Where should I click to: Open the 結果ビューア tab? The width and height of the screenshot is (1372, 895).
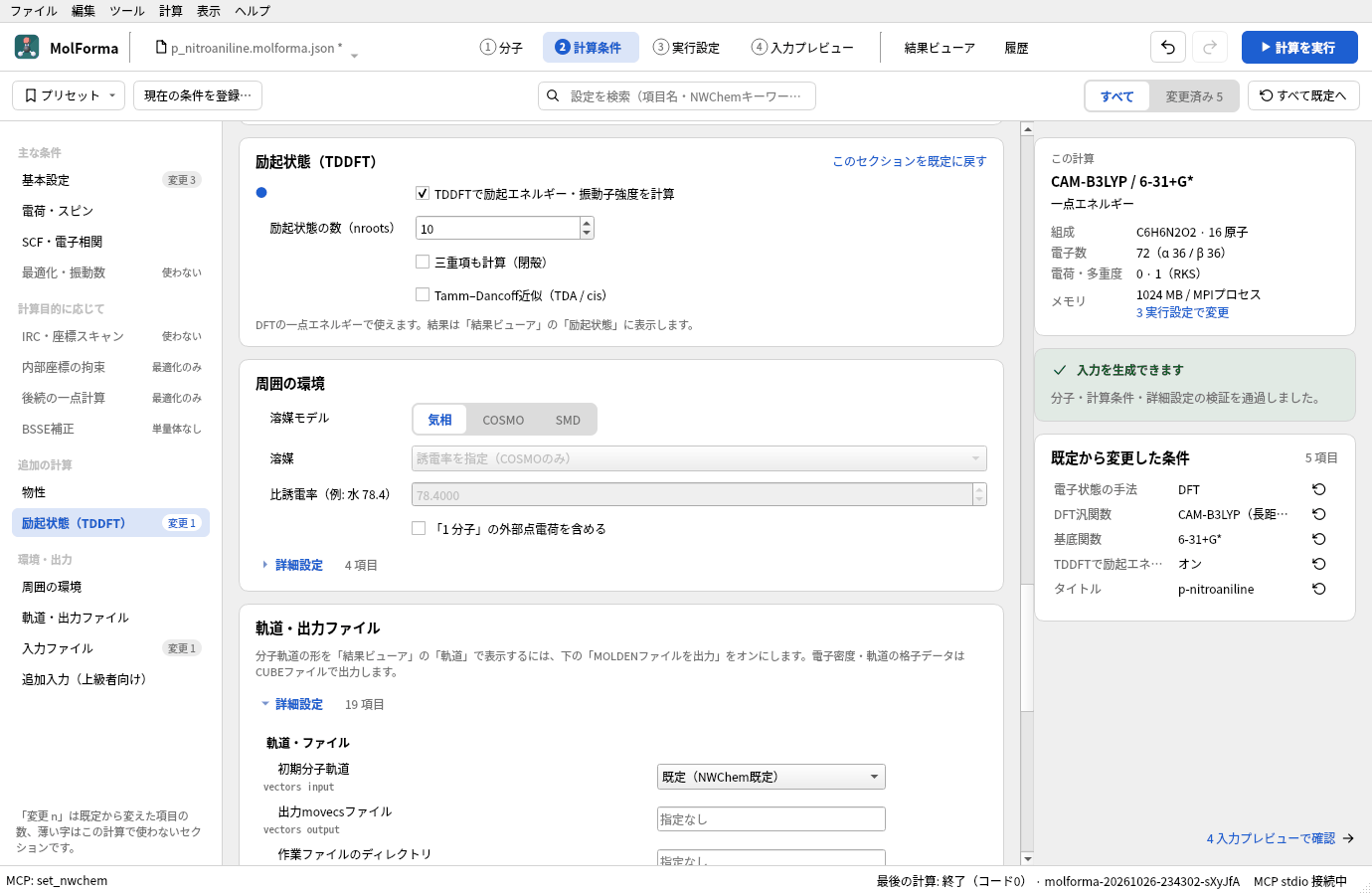[940, 48]
